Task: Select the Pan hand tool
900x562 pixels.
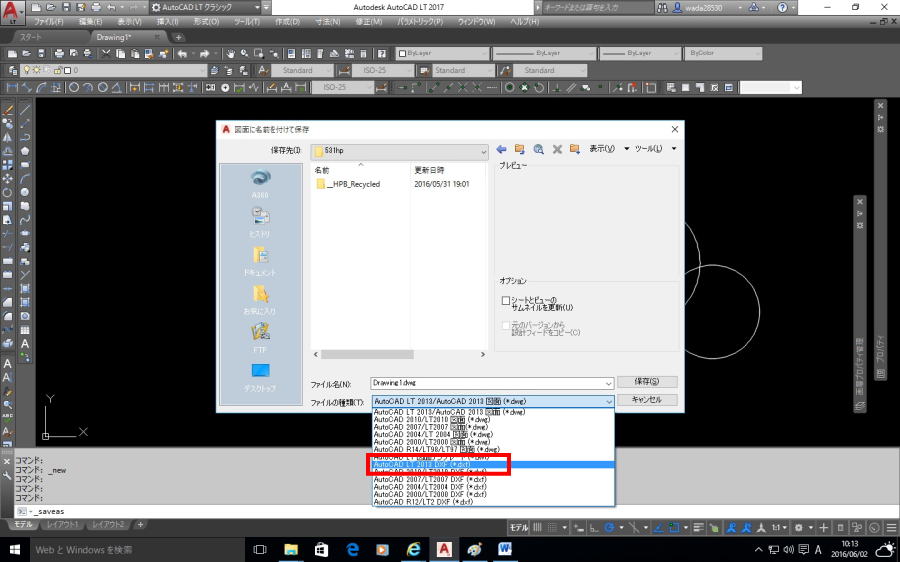Action: 230,53
